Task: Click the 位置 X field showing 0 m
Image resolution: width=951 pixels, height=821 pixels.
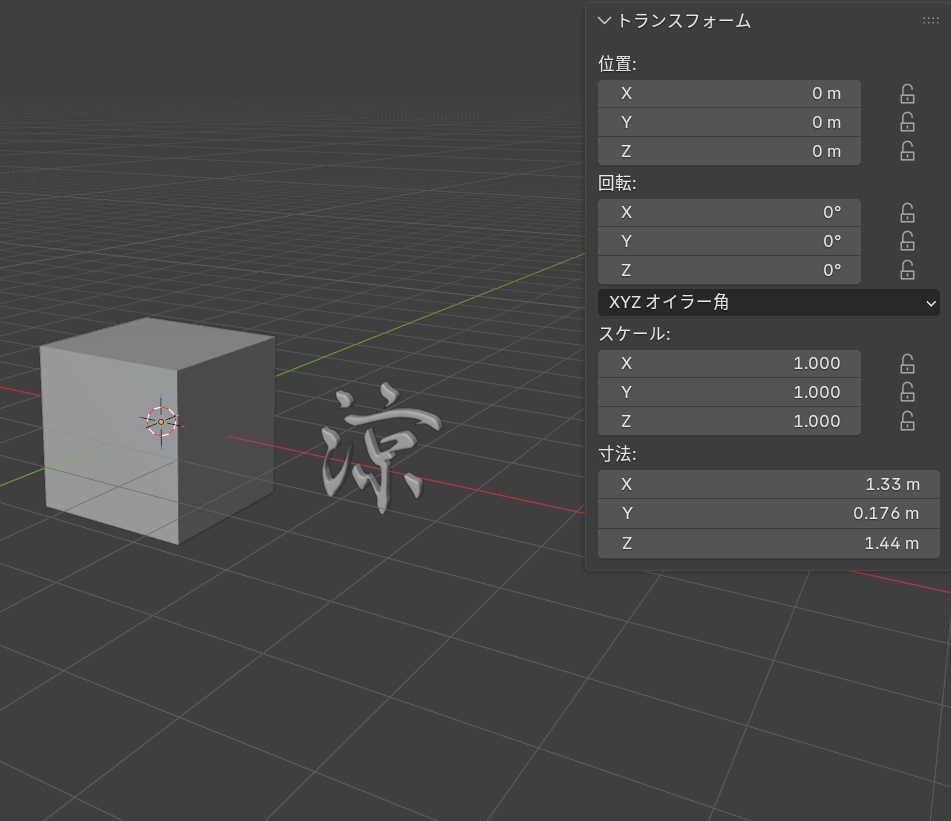Action: [729, 93]
